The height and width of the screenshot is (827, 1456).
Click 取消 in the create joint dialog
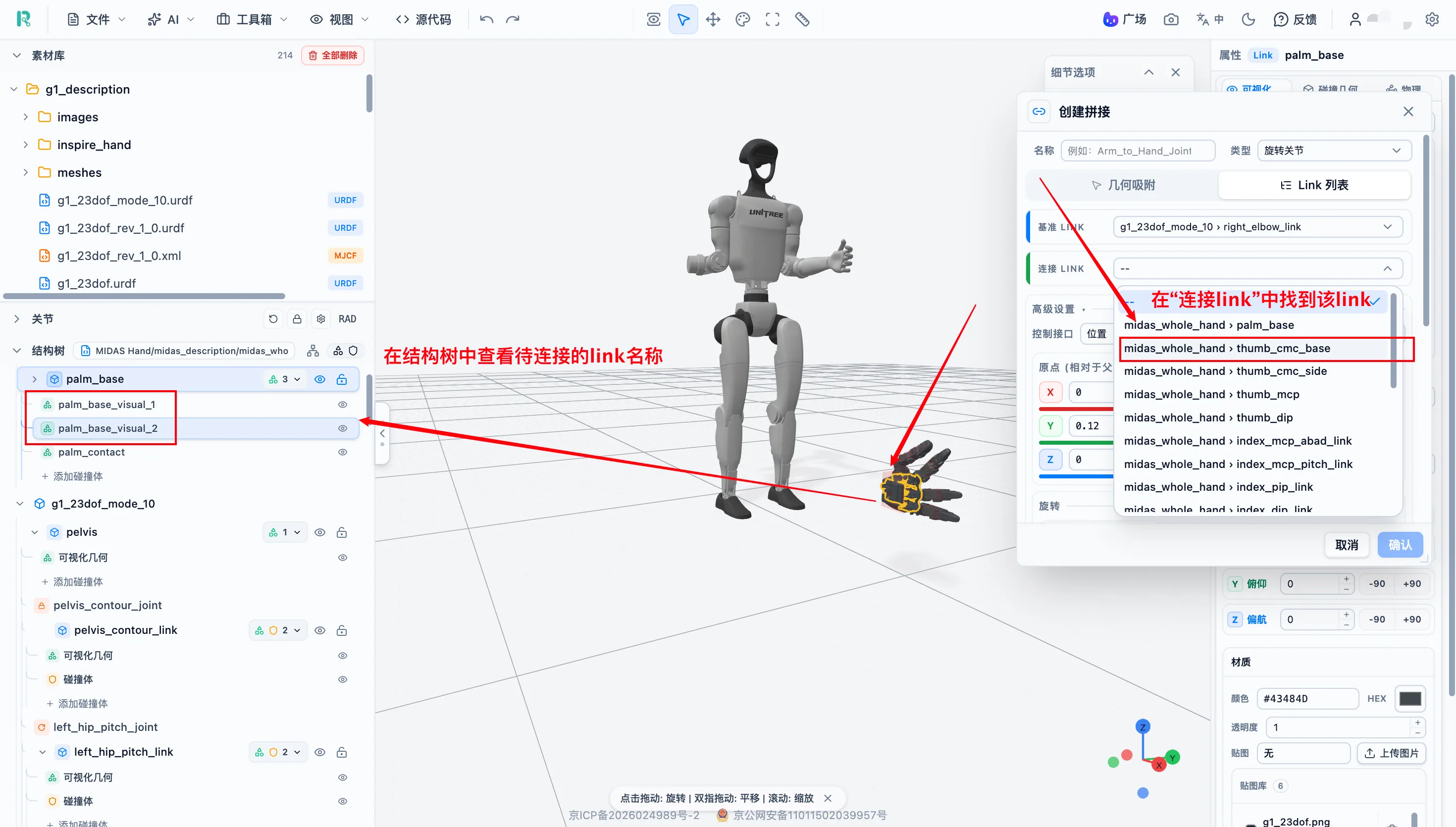pos(1347,545)
